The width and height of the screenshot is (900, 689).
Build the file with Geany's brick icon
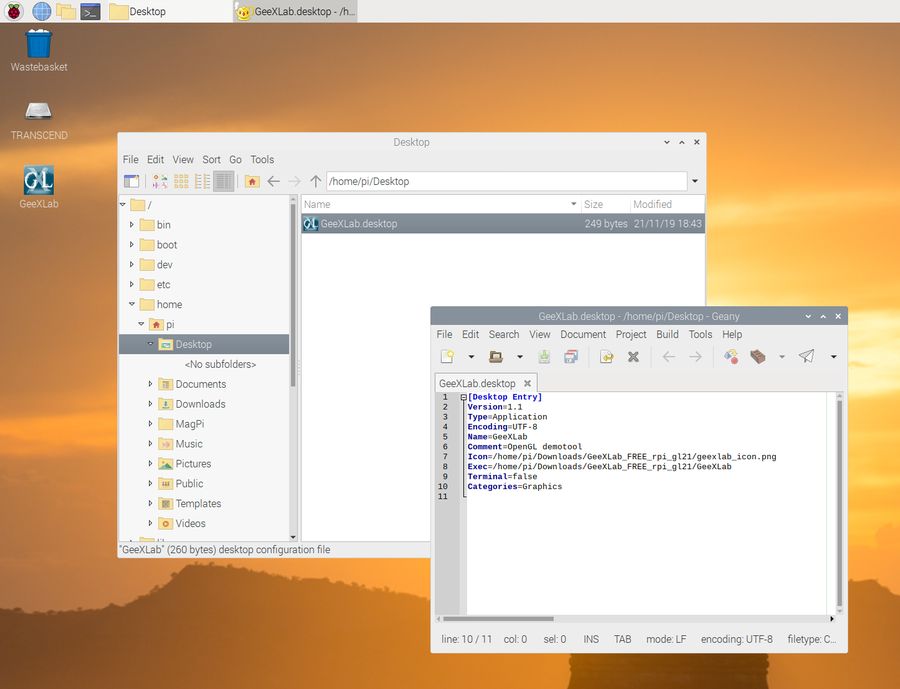pyautogui.click(x=758, y=357)
